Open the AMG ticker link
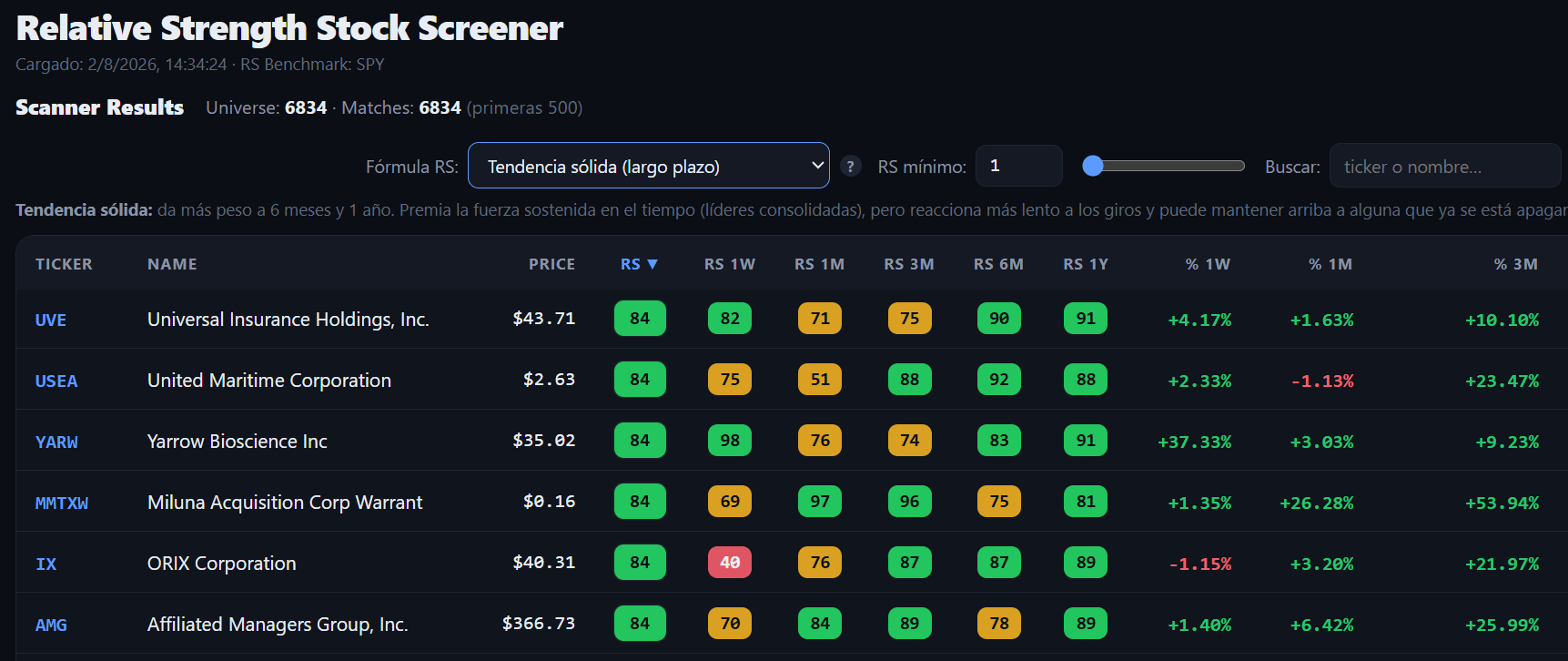 [51, 625]
